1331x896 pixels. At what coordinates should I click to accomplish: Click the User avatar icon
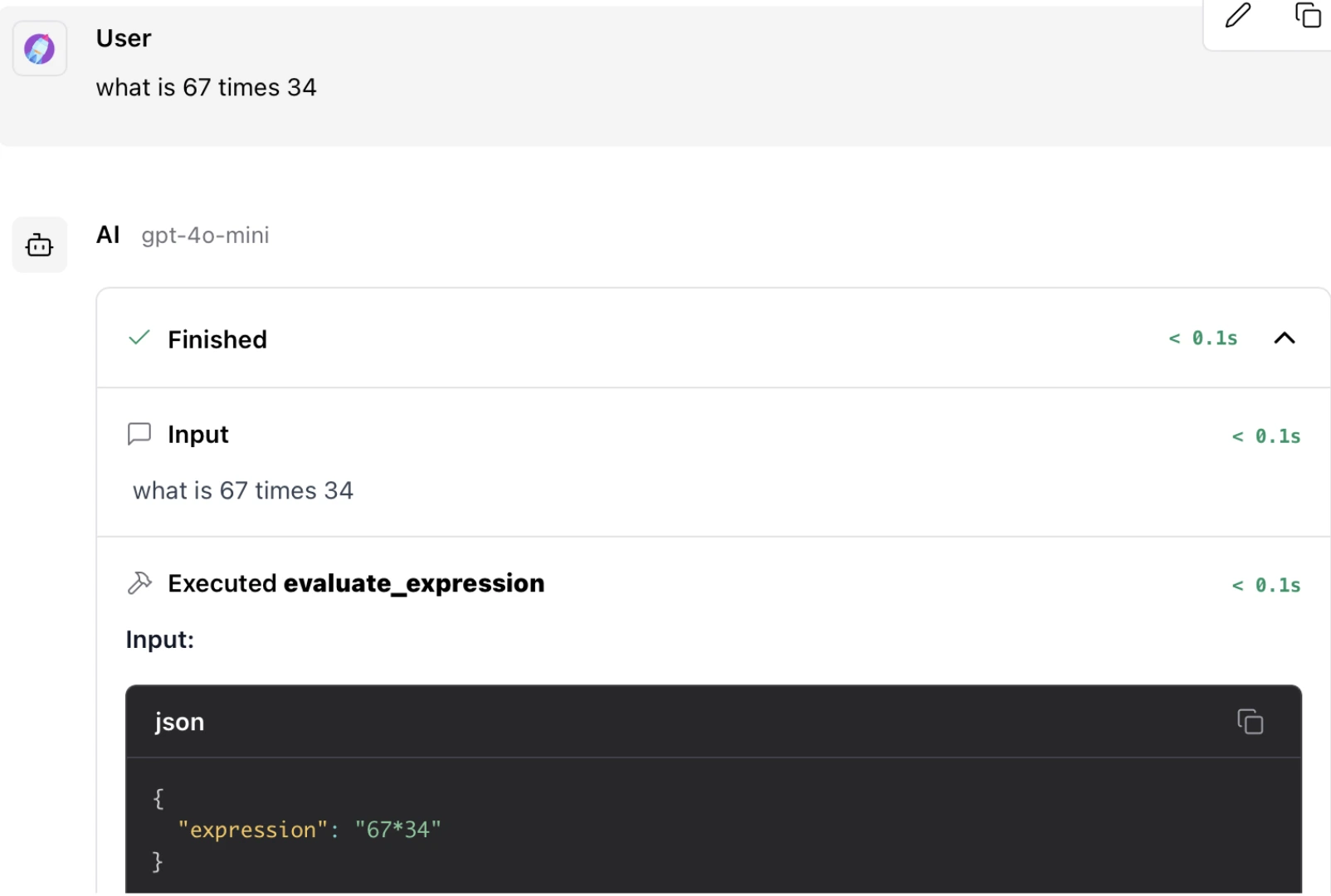pyautogui.click(x=39, y=49)
